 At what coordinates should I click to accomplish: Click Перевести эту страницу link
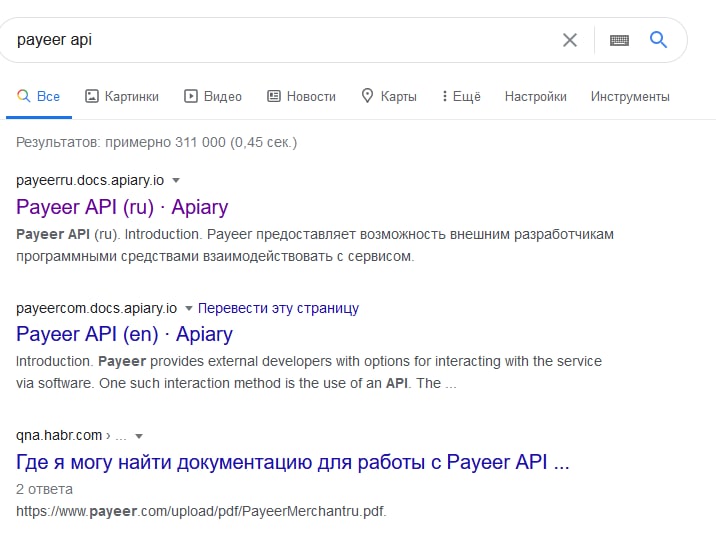click(x=278, y=308)
